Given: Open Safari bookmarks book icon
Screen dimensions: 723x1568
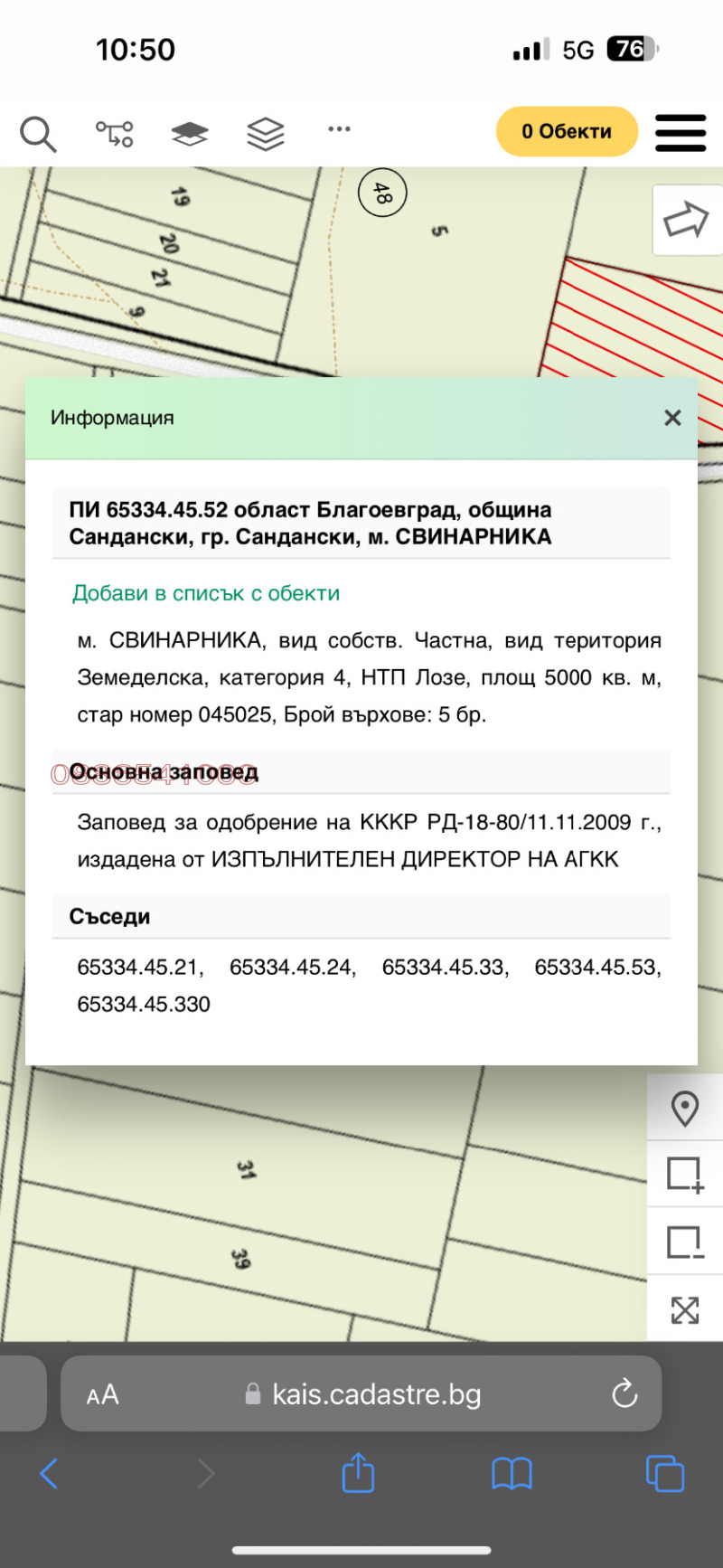Looking at the screenshot, I should coord(512,1474).
